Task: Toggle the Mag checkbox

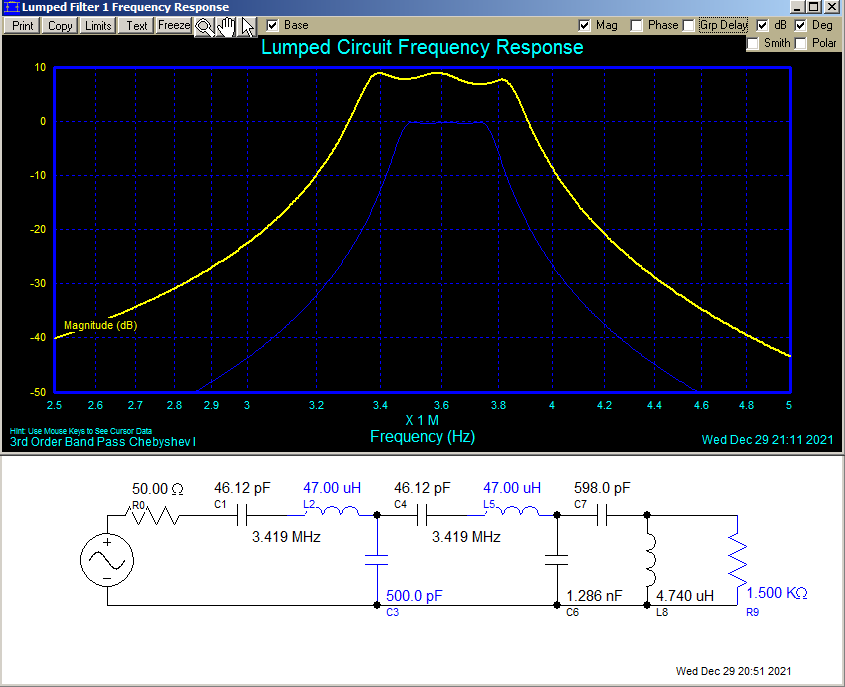Action: (585, 25)
